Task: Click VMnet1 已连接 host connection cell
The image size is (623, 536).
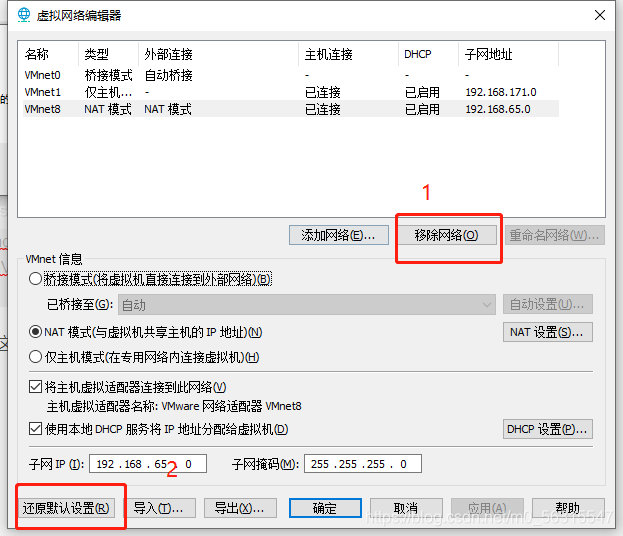Action: 323,92
